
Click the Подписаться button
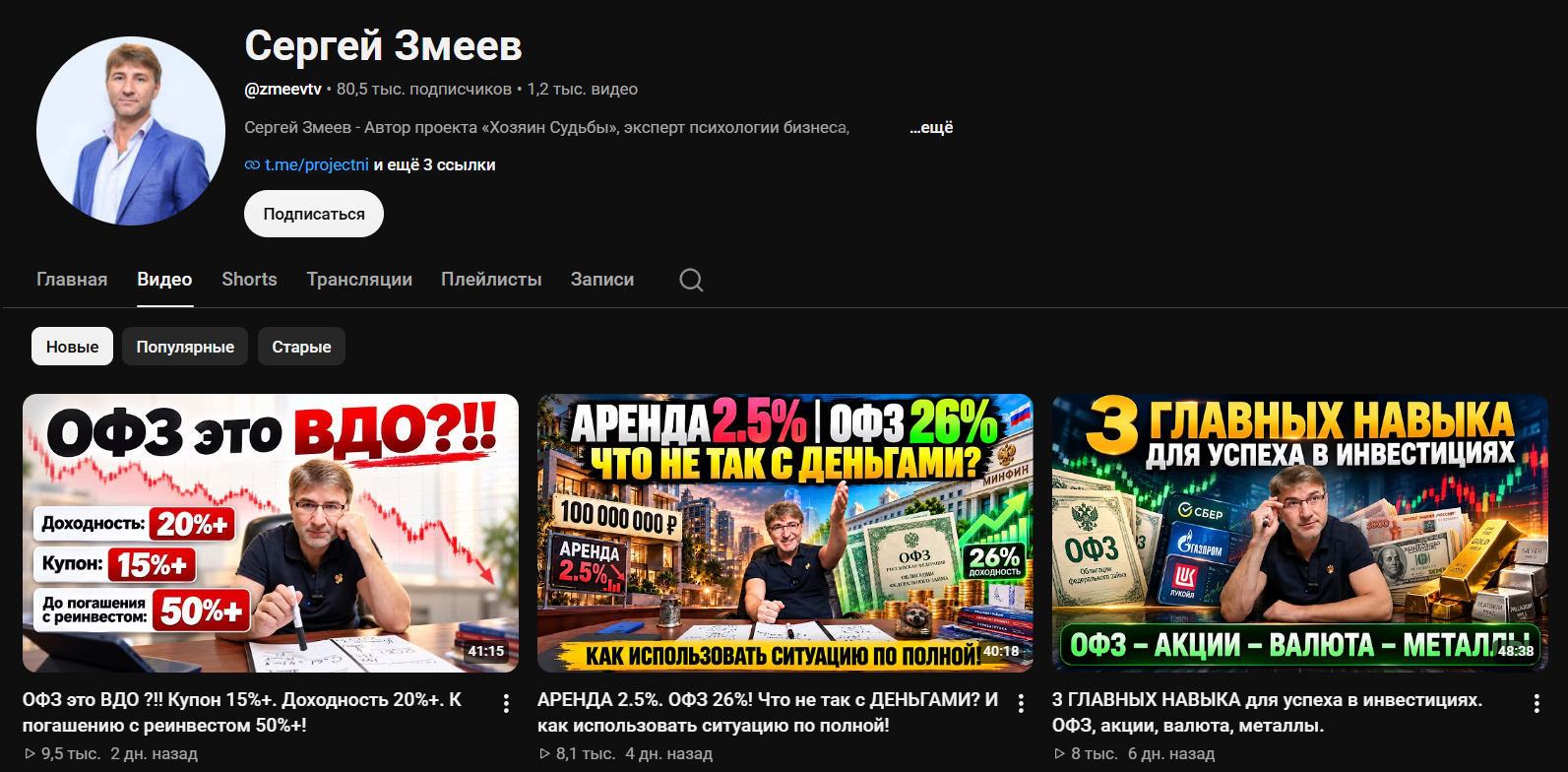click(x=314, y=214)
